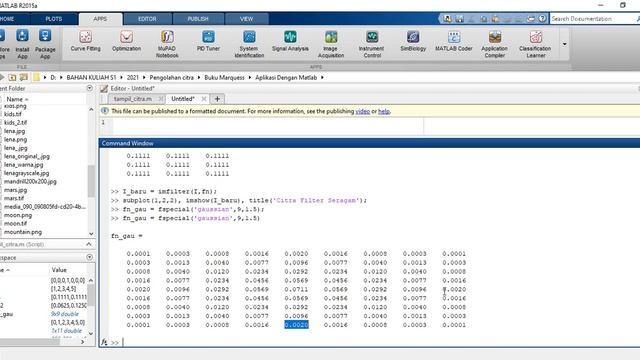Select the tampil_citra.m editor tab
This screenshot has height=360, width=640.
point(133,99)
